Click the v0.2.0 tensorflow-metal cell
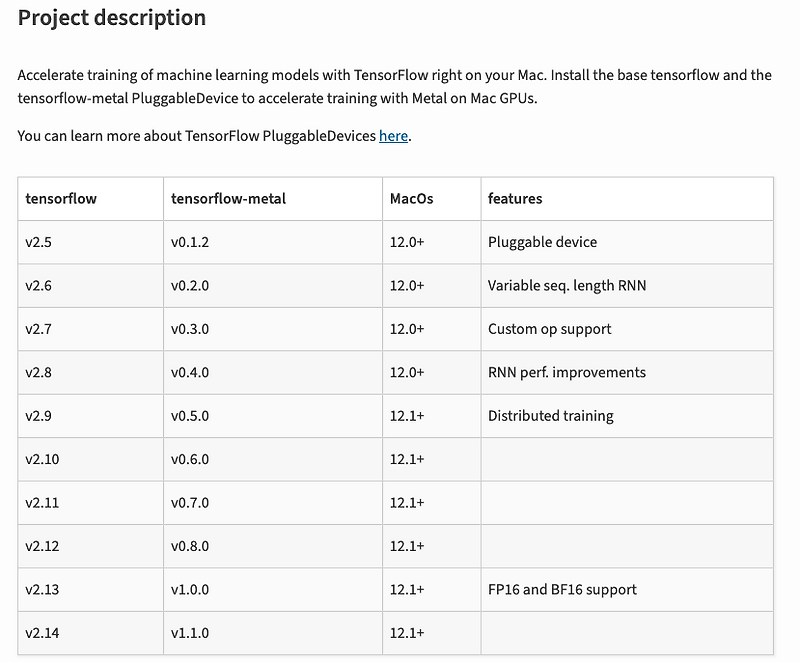 [x=190, y=286]
